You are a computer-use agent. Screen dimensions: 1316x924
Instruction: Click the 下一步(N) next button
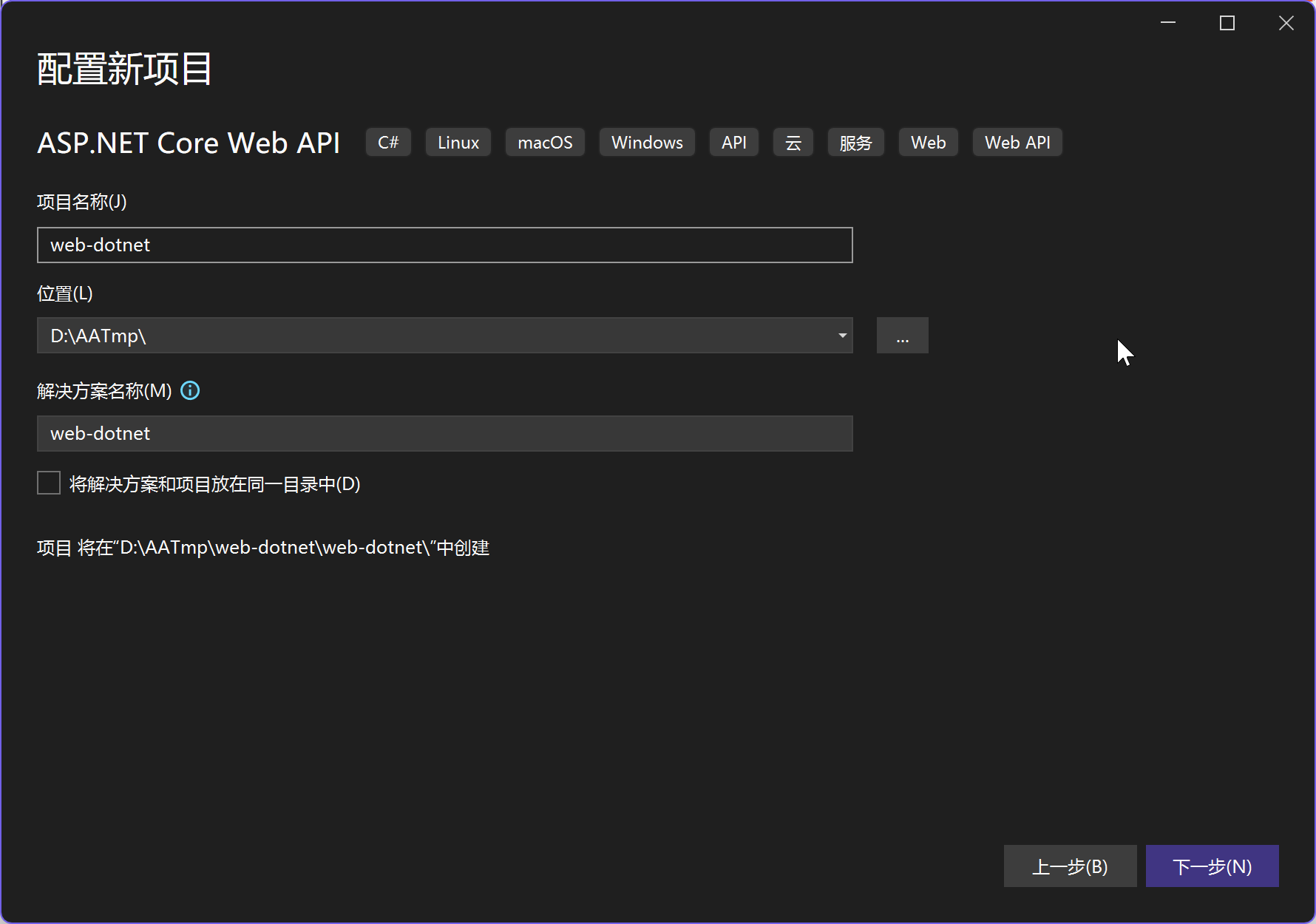(x=1212, y=866)
